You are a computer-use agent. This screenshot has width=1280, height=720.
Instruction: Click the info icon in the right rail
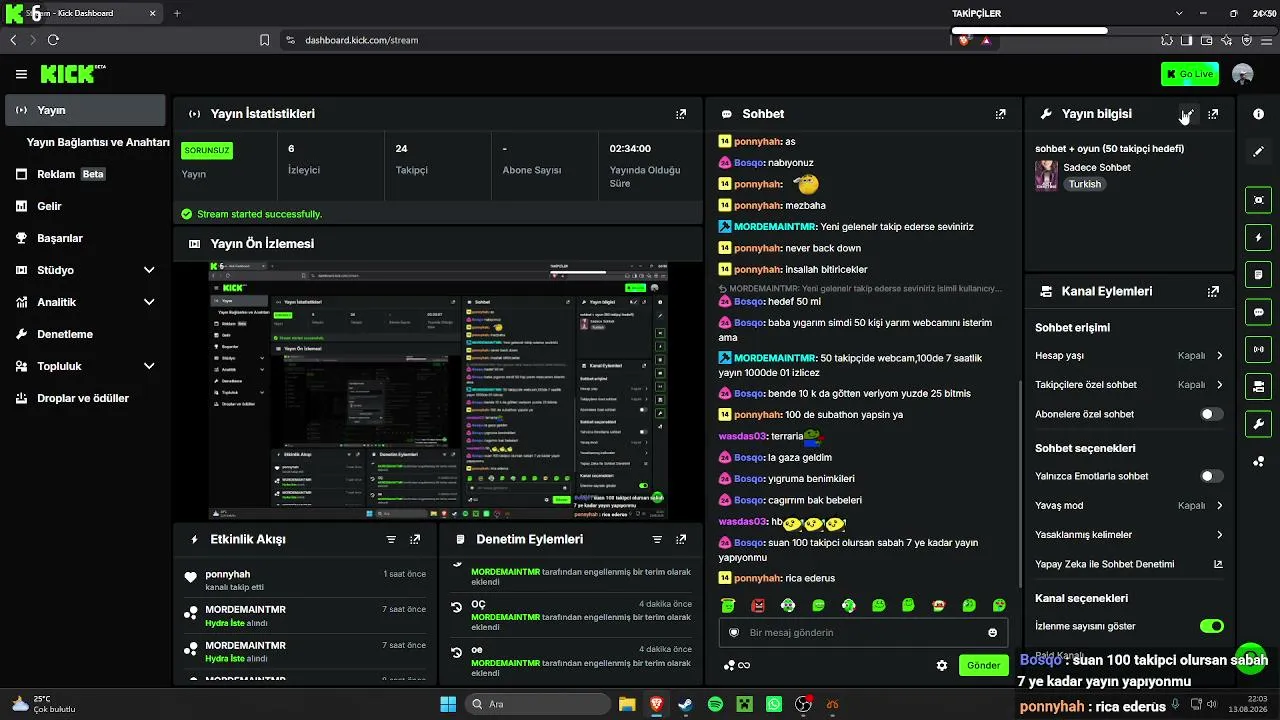click(x=1258, y=114)
